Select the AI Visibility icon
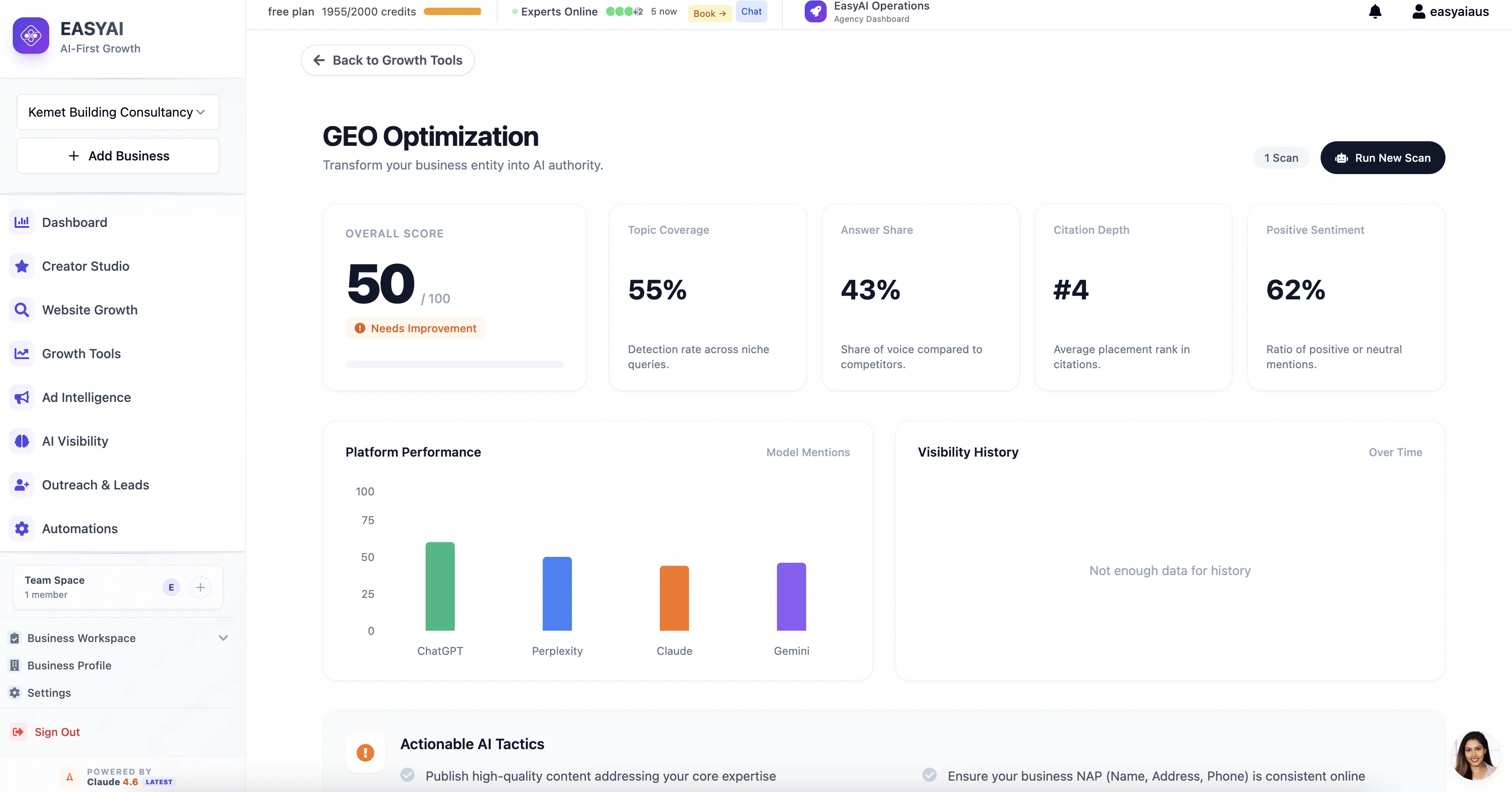1512x792 pixels. [x=22, y=441]
